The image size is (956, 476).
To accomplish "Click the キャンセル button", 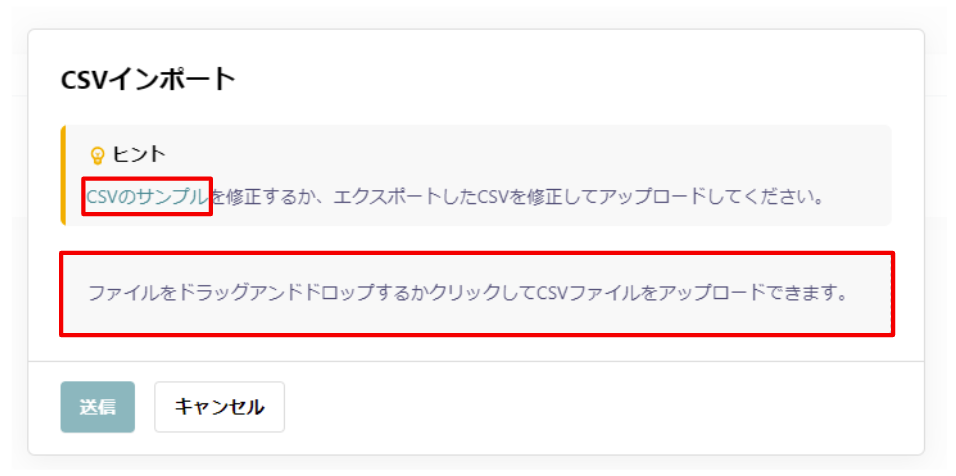I will point(219,407).
